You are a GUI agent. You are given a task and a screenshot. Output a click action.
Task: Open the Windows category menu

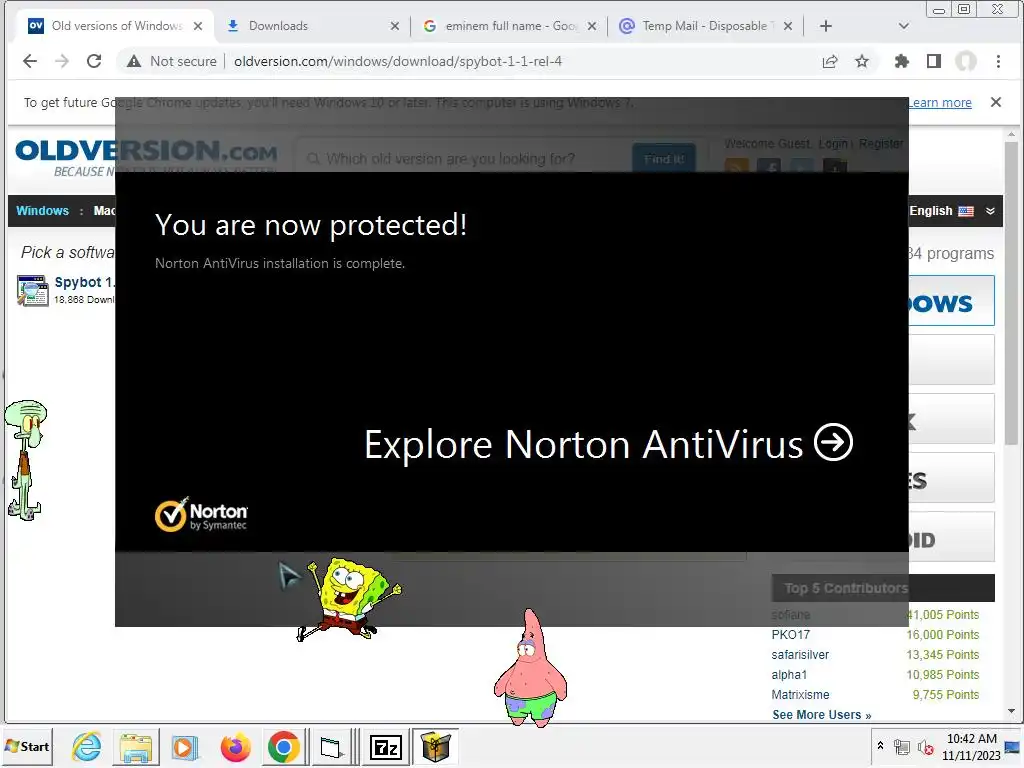click(x=42, y=210)
